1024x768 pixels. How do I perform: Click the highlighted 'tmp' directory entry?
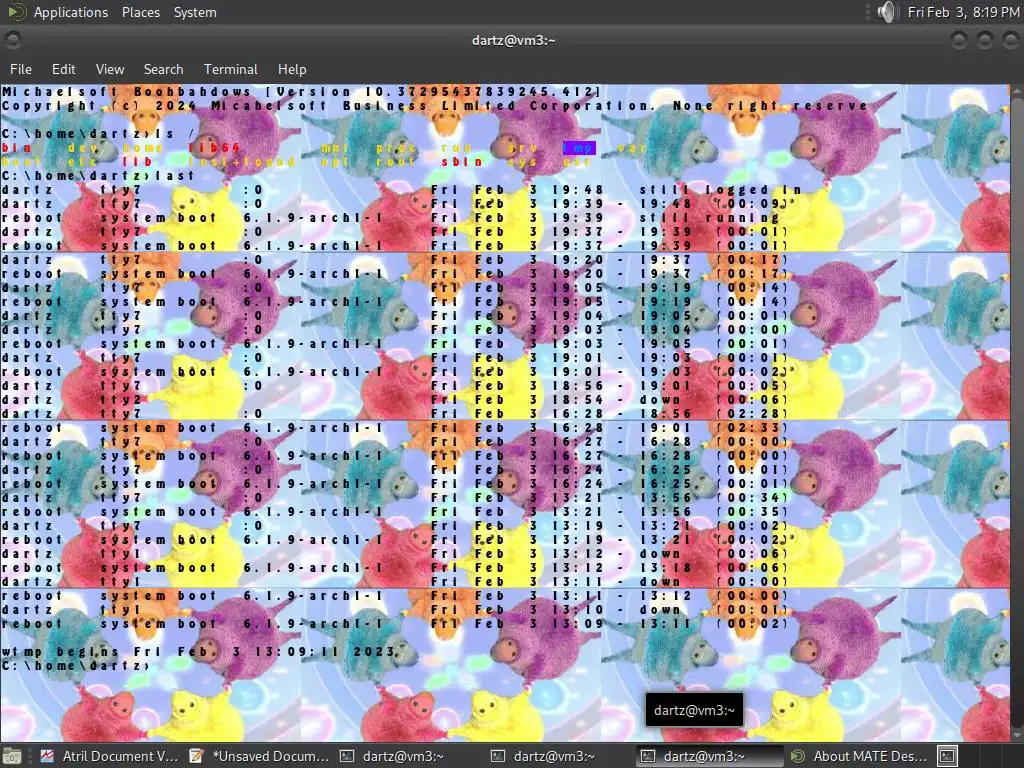coord(579,148)
